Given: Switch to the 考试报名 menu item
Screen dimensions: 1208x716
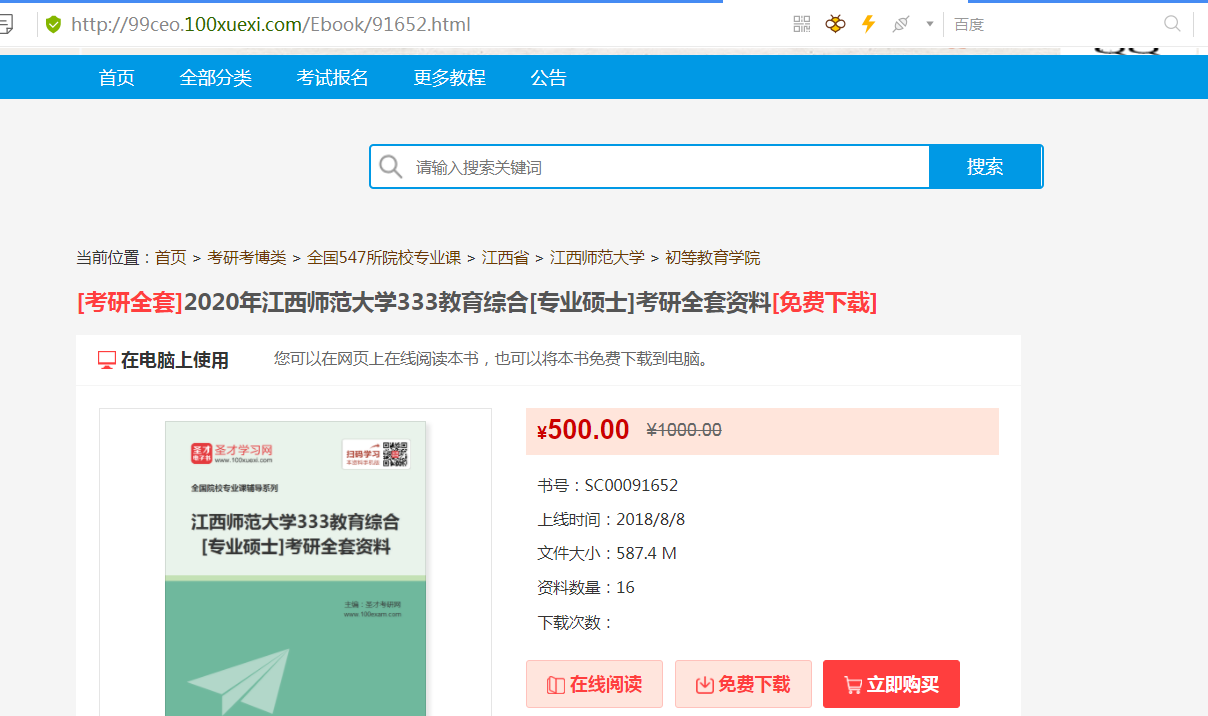Looking at the screenshot, I should coord(332,77).
